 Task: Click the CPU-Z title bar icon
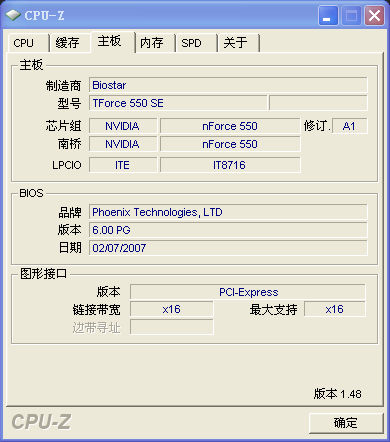(13, 15)
